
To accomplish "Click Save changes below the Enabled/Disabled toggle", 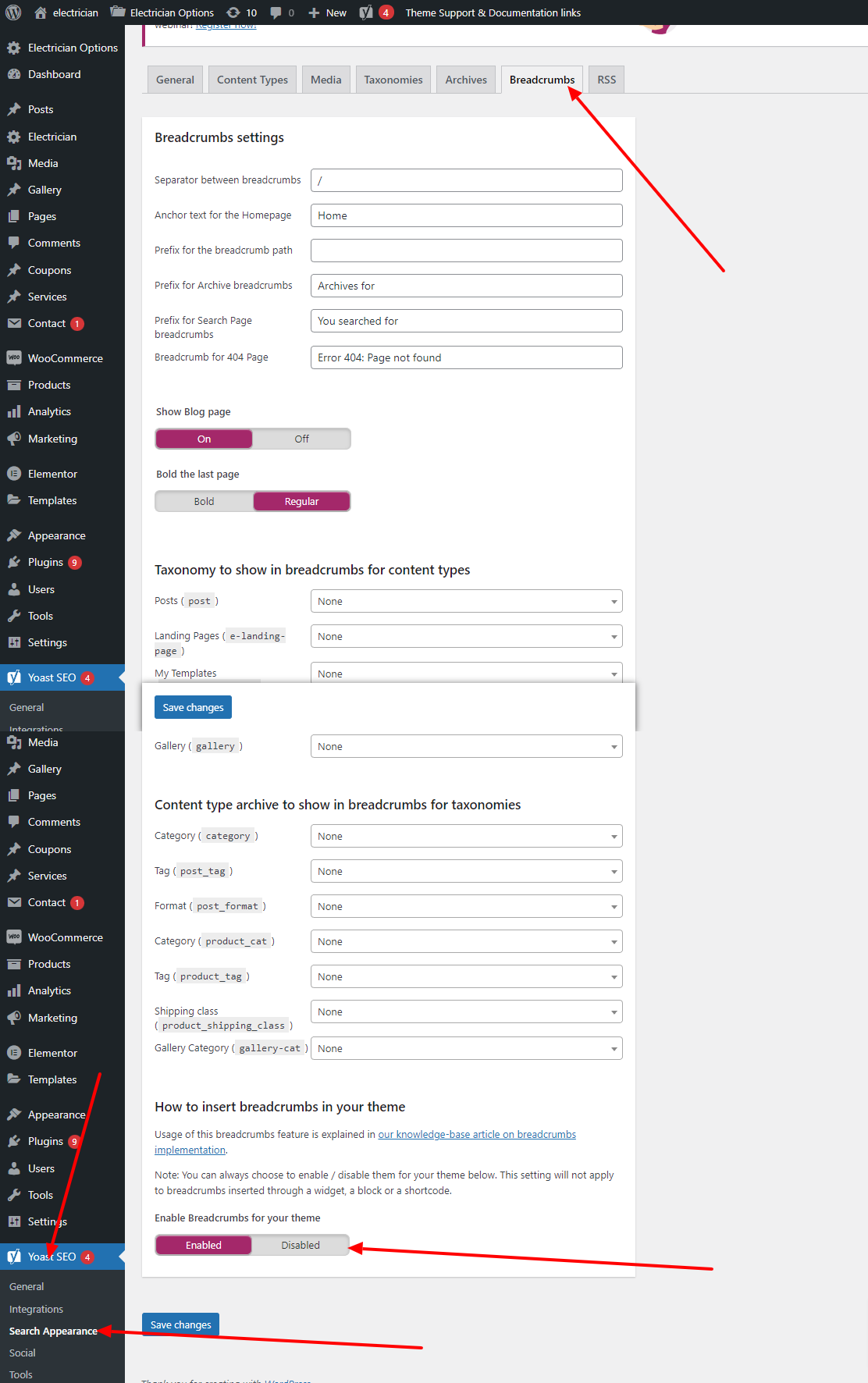I will [x=180, y=1325].
